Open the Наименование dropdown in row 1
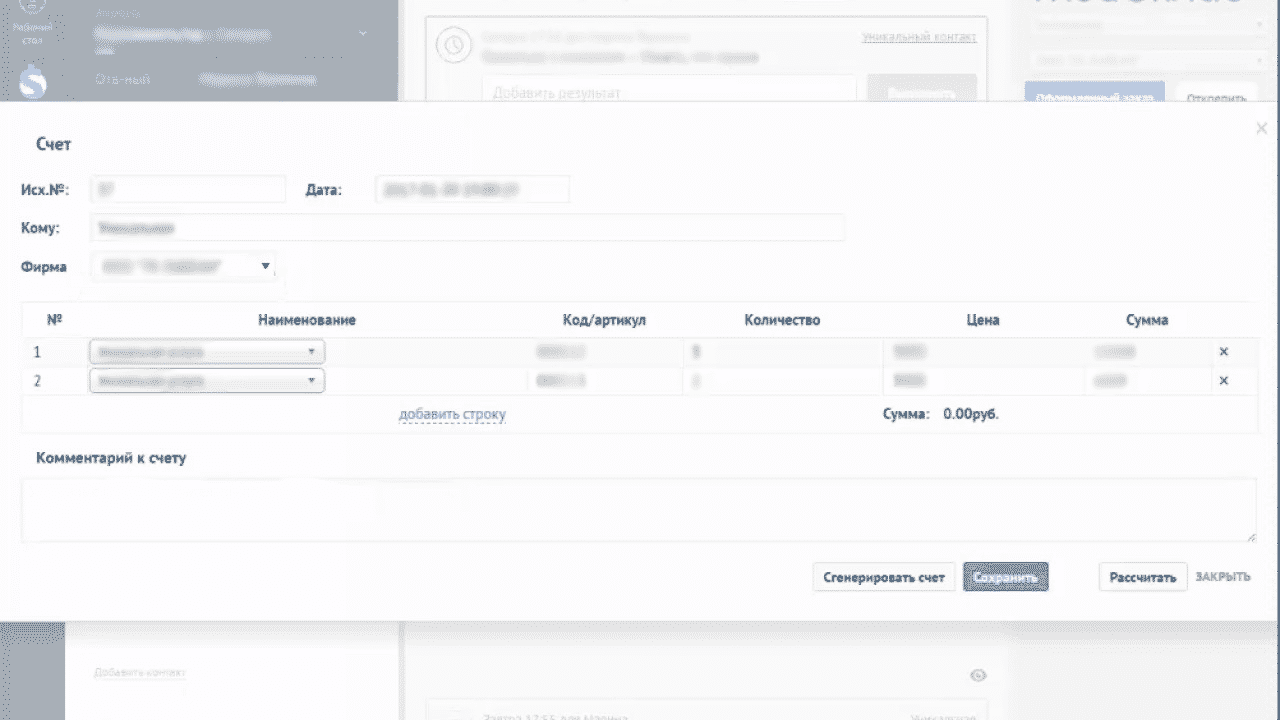Image resolution: width=1280 pixels, height=720 pixels. pos(206,352)
